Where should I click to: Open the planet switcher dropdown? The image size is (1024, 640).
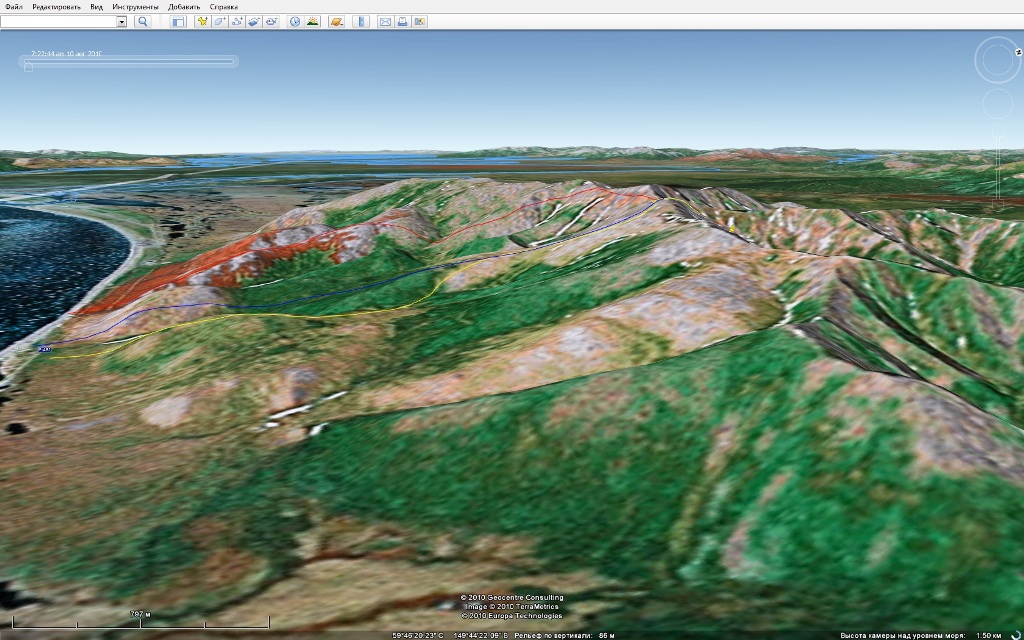click(337, 21)
